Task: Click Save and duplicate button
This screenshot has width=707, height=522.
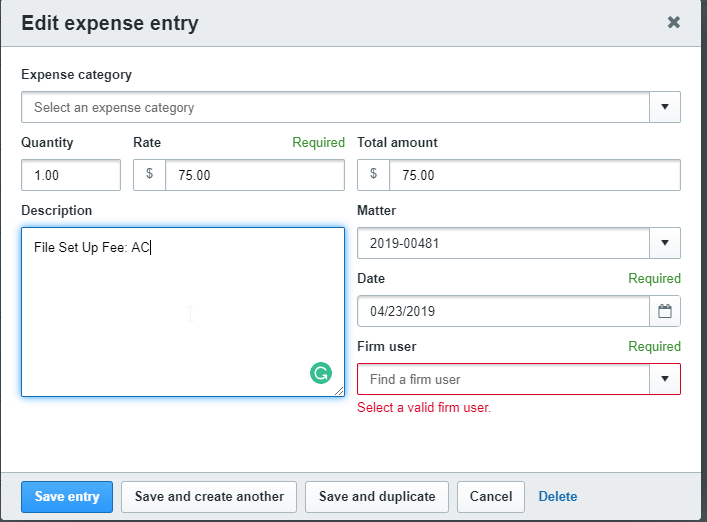Action: tap(377, 497)
